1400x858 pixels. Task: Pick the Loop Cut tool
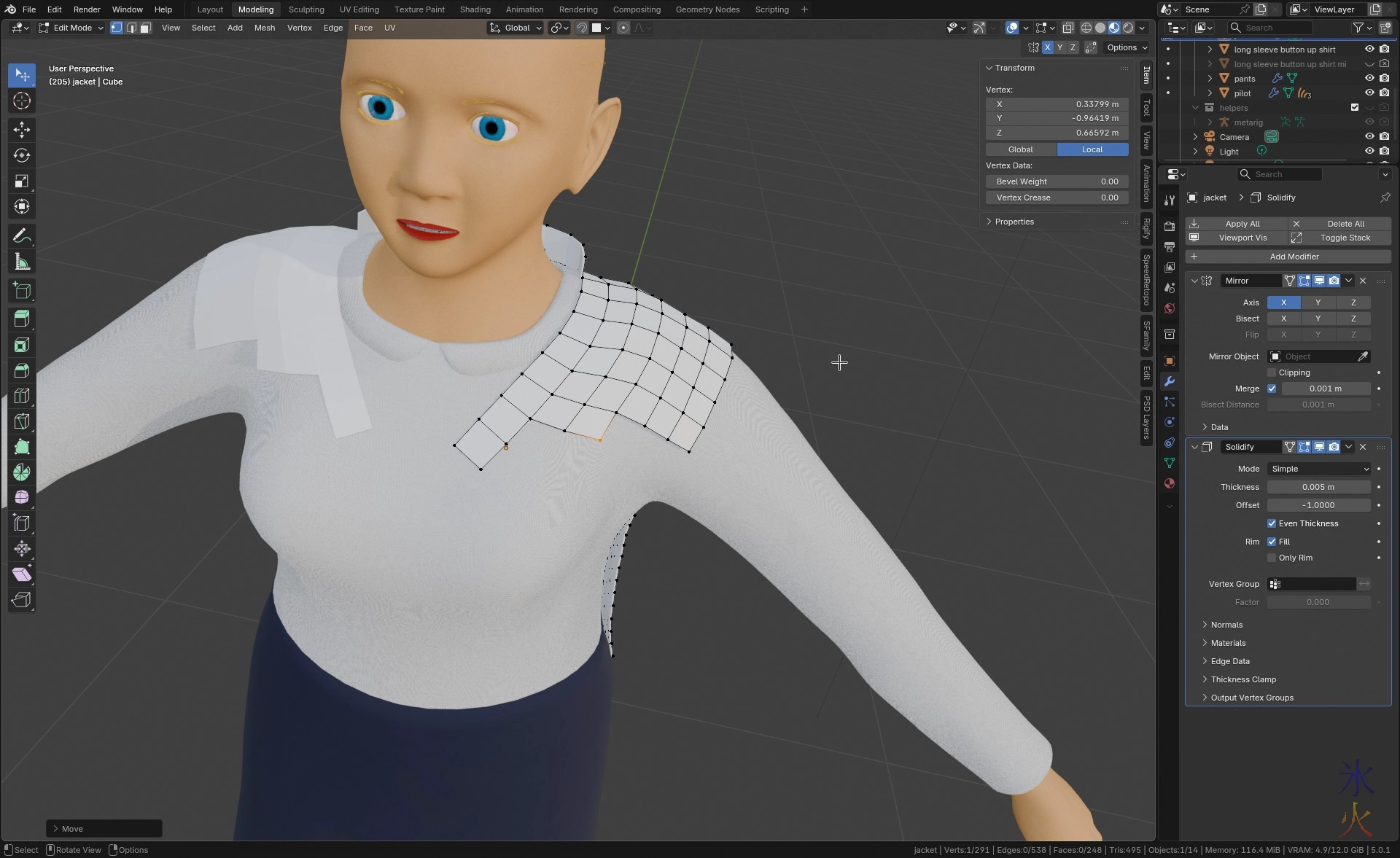22,396
